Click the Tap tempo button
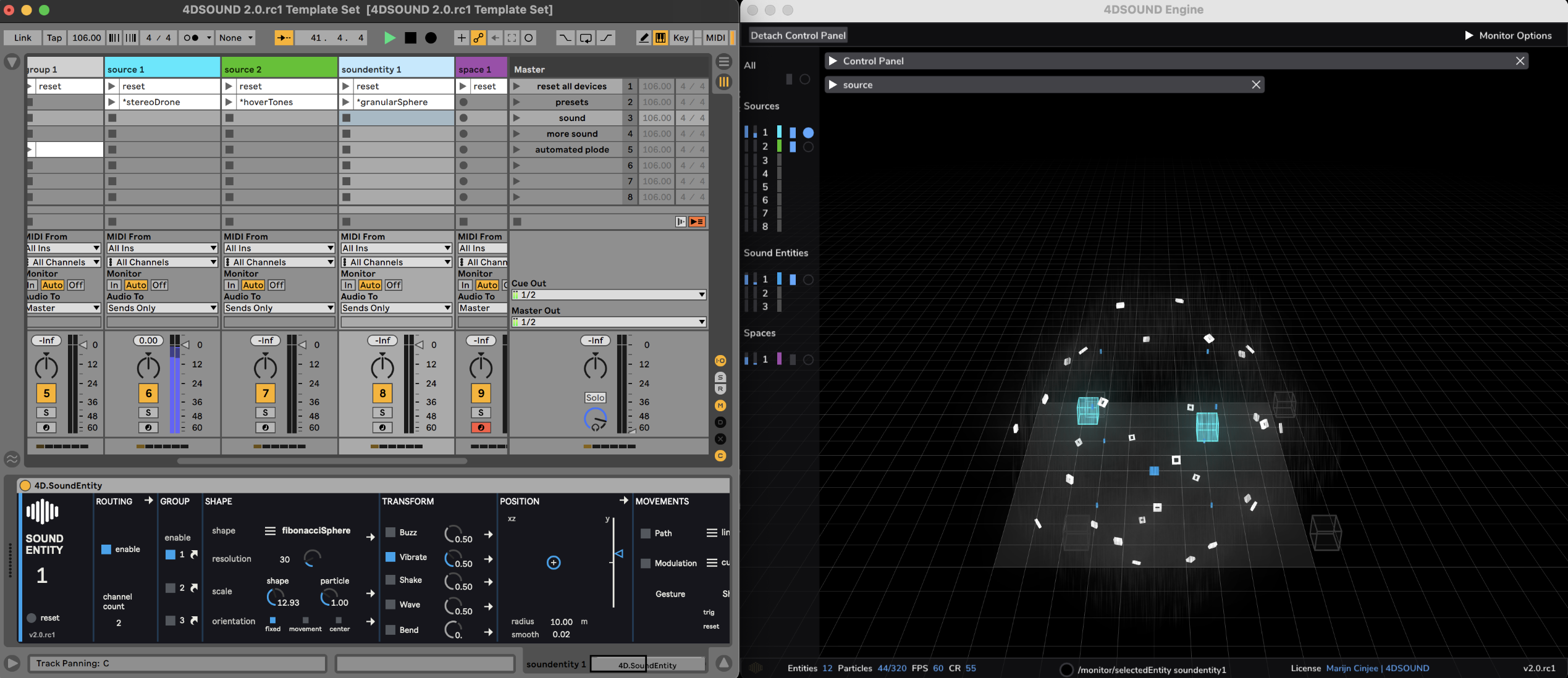Image resolution: width=1568 pixels, height=678 pixels. [54, 38]
